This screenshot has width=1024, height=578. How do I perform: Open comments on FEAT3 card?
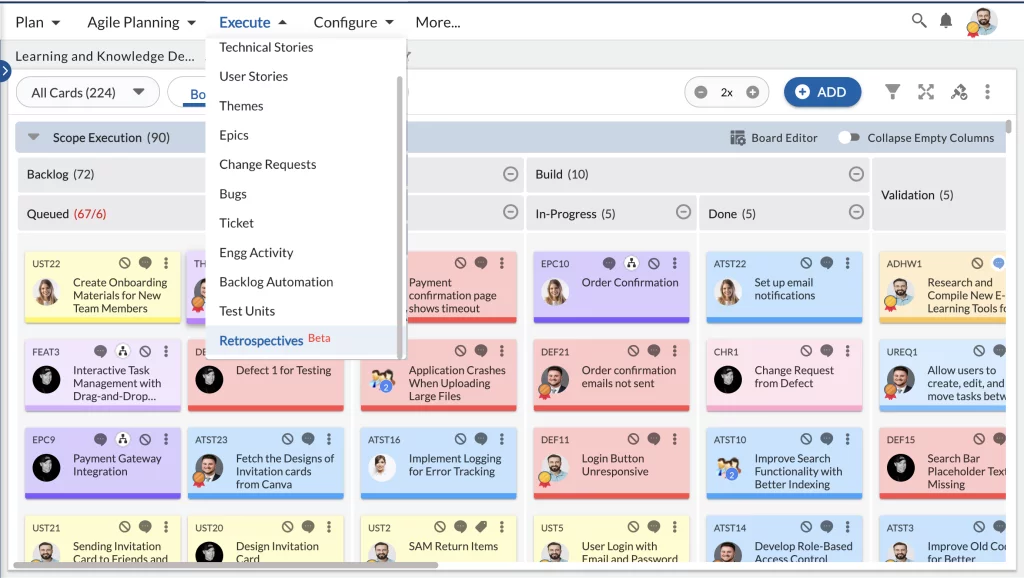coord(100,351)
